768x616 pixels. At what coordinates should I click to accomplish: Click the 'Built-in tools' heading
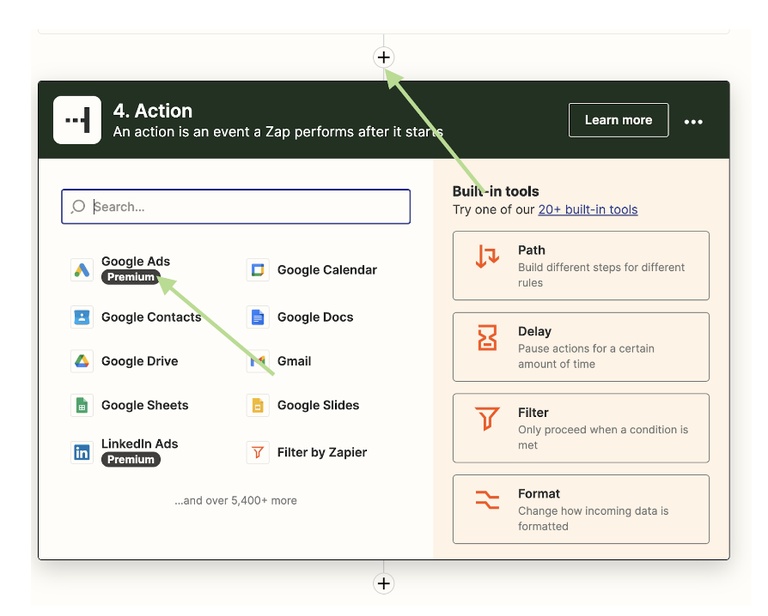pyautogui.click(x=496, y=191)
